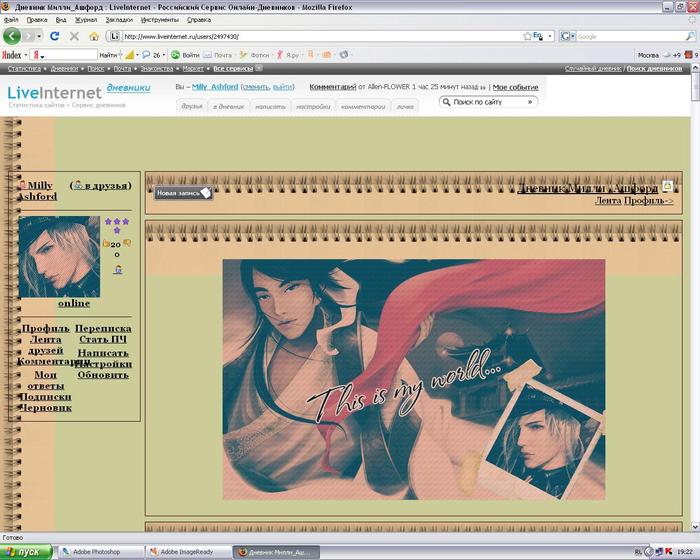The width and height of the screenshot is (700, 560).
Task: Open the Статистика link in top site bar
Action: click(24, 68)
